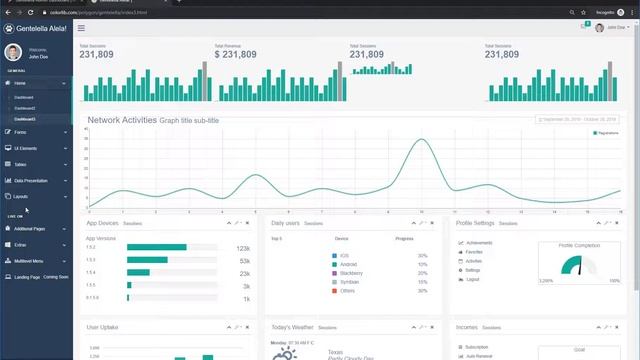
Task: Open the notifications envelope icon with badge
Action: (585, 26)
